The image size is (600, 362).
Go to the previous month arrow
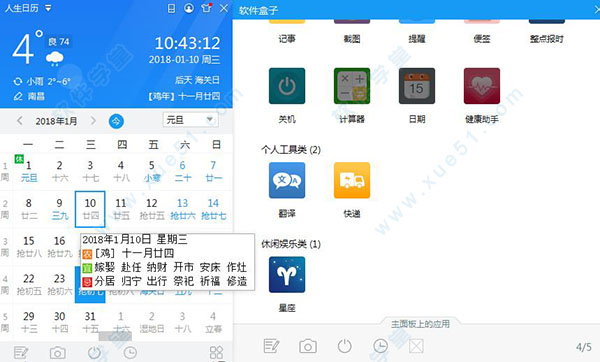tap(20, 121)
